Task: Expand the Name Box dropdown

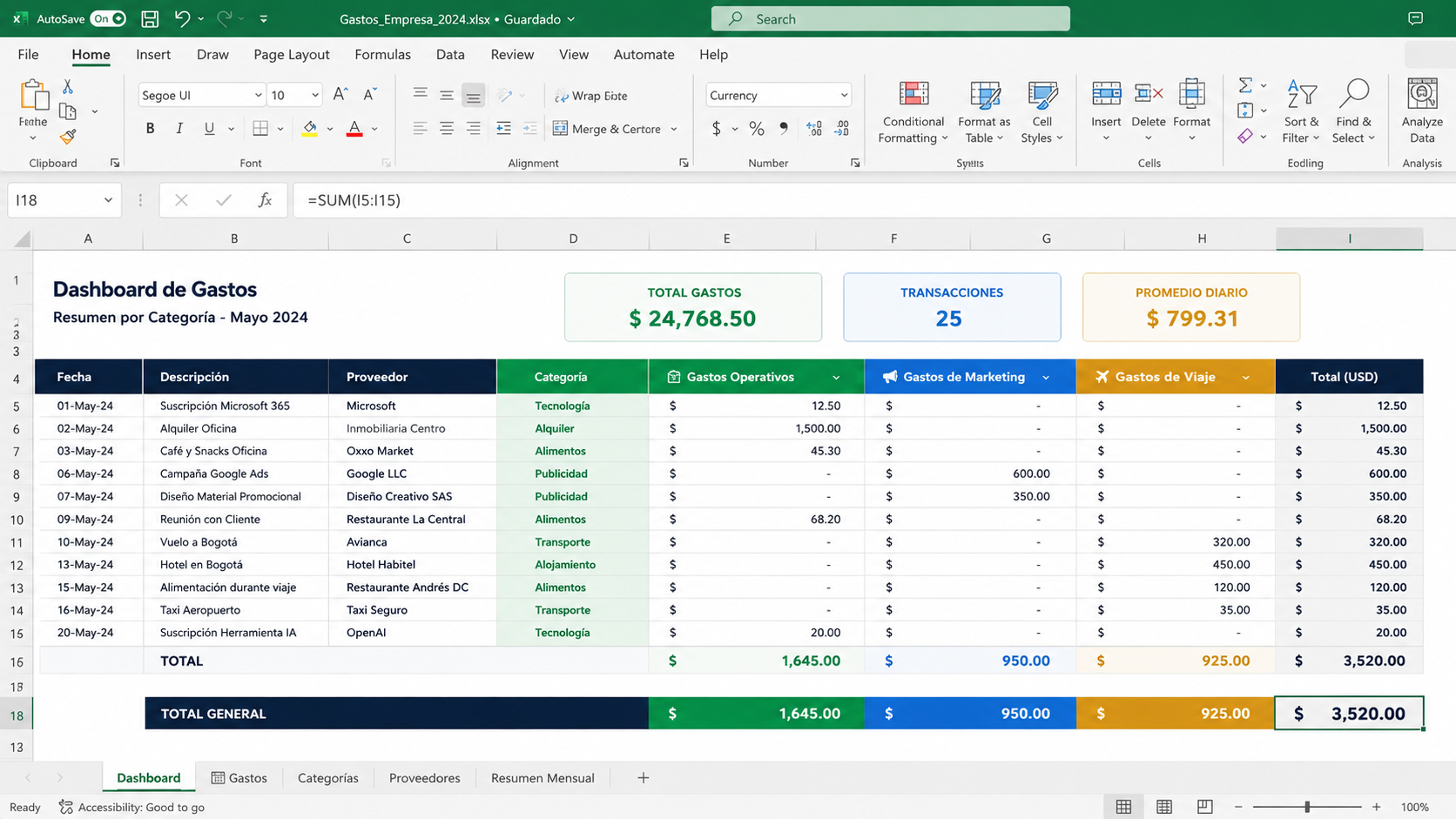Action: [x=108, y=200]
